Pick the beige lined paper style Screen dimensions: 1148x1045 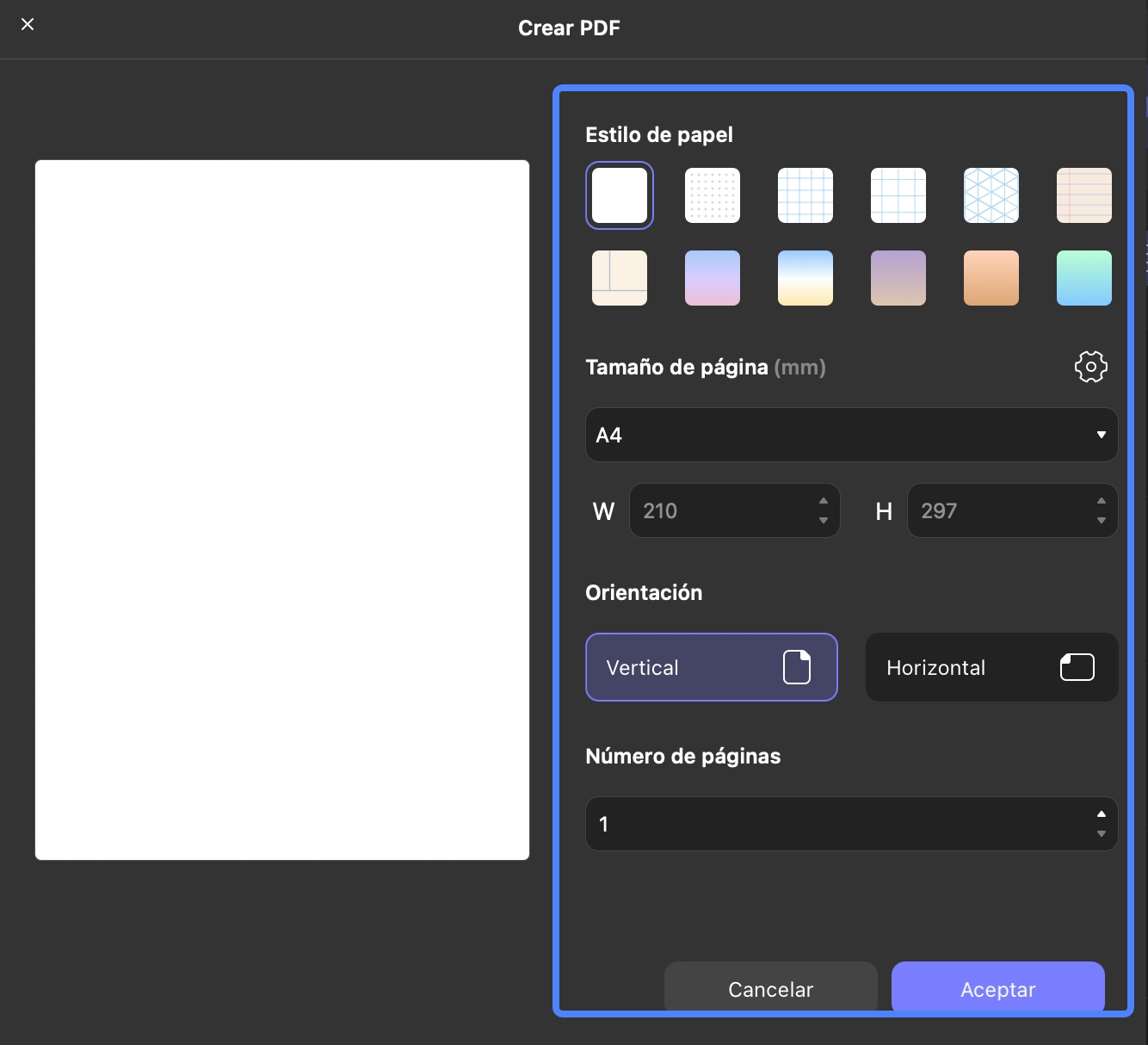click(x=1084, y=195)
